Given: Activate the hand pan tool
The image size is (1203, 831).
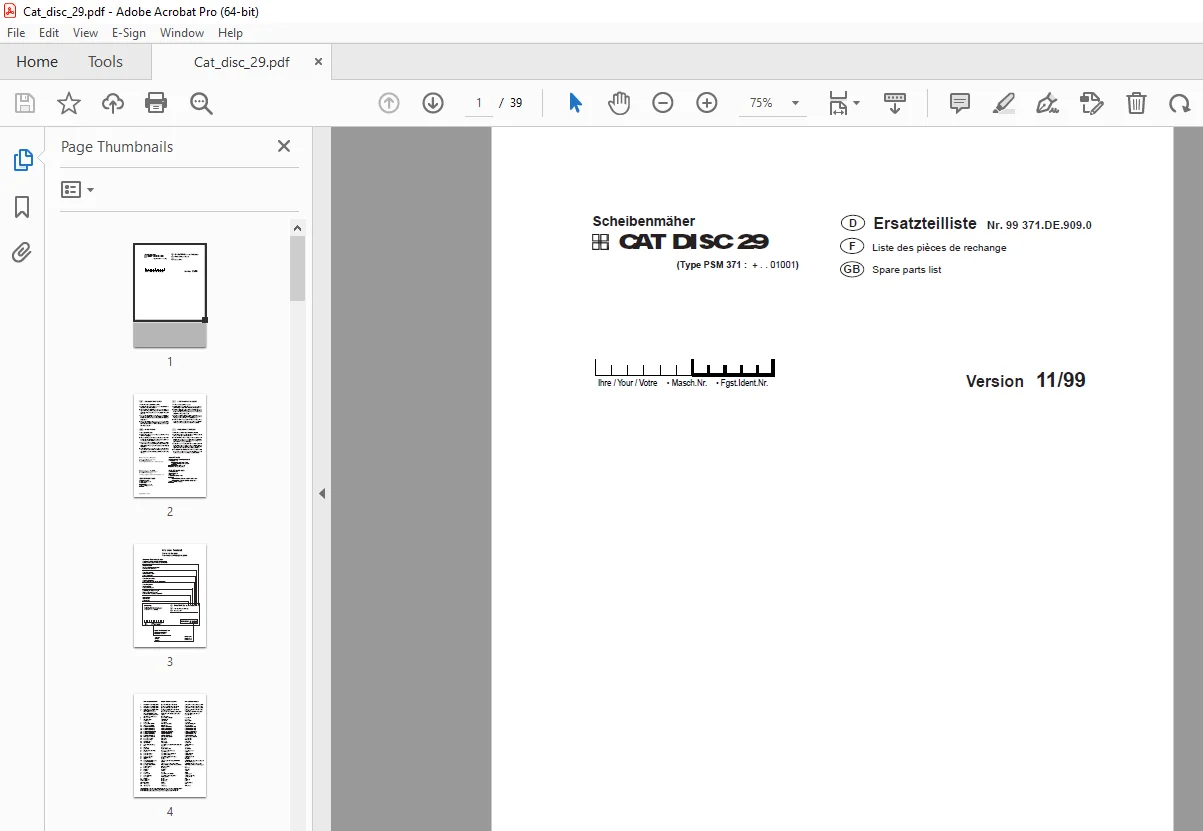Looking at the screenshot, I should coord(619,103).
